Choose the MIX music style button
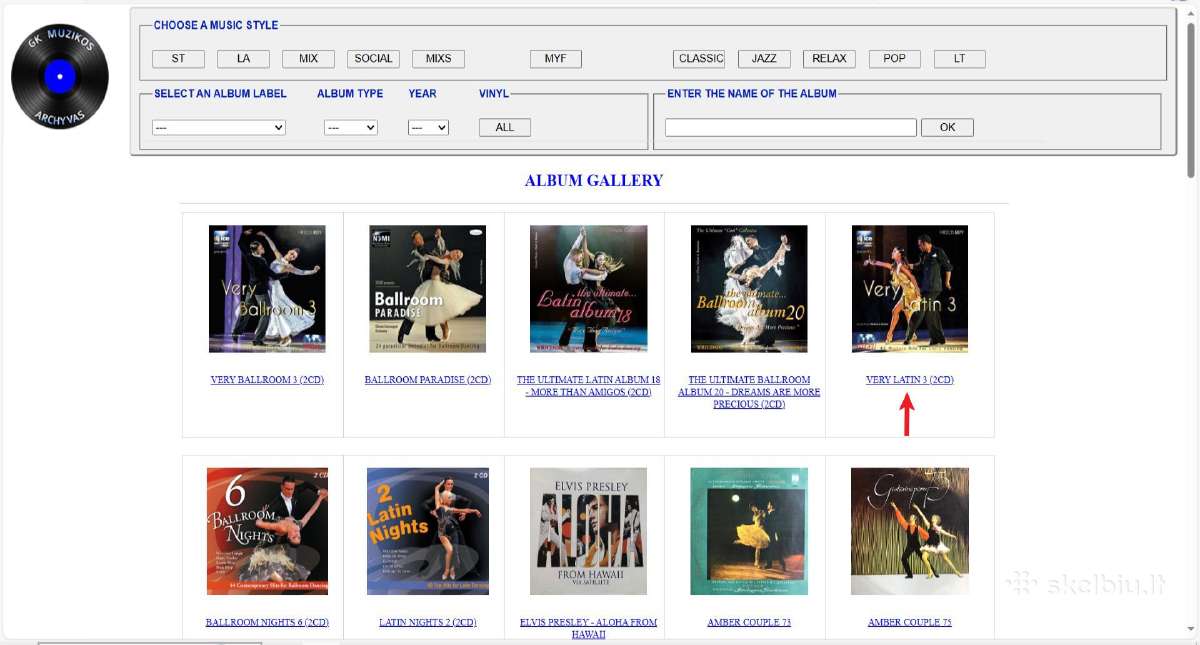 pyautogui.click(x=308, y=59)
